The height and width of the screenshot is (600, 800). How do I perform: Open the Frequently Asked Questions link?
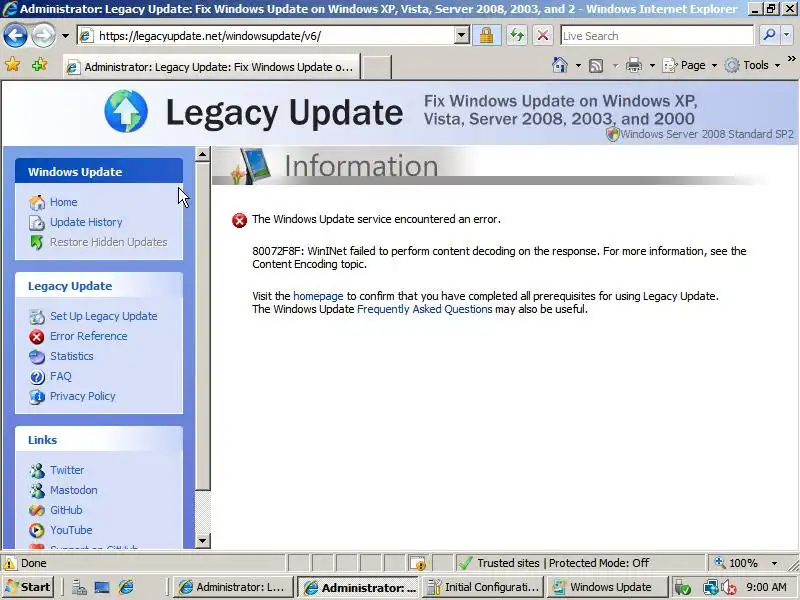pyautogui.click(x=424, y=310)
